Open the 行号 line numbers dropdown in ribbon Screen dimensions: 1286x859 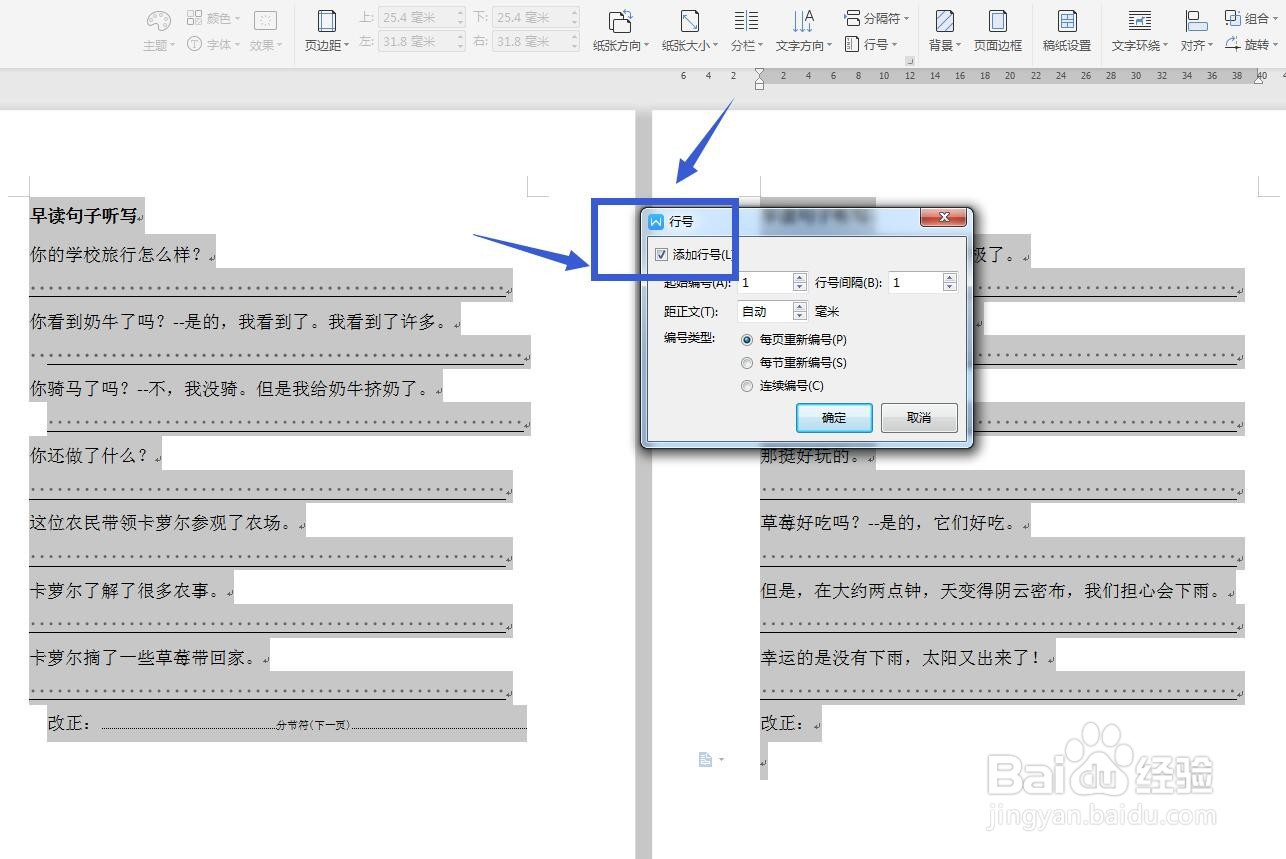tap(870, 44)
